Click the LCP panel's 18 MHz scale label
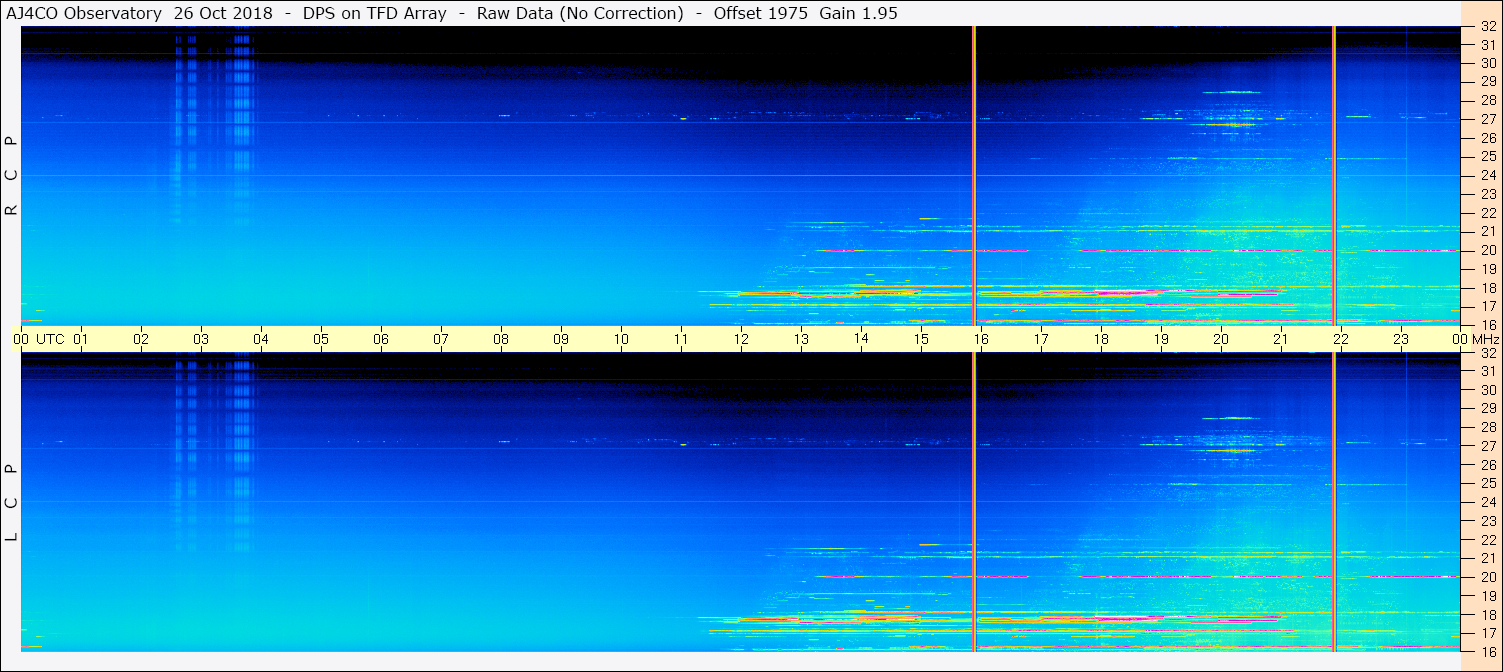Viewport: 1503px width, 672px height. coord(1488,615)
